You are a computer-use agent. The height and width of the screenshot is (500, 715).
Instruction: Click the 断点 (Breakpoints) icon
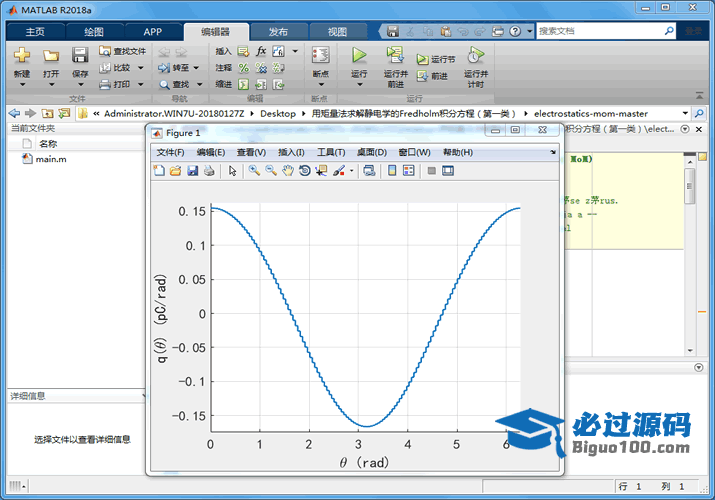(321, 55)
